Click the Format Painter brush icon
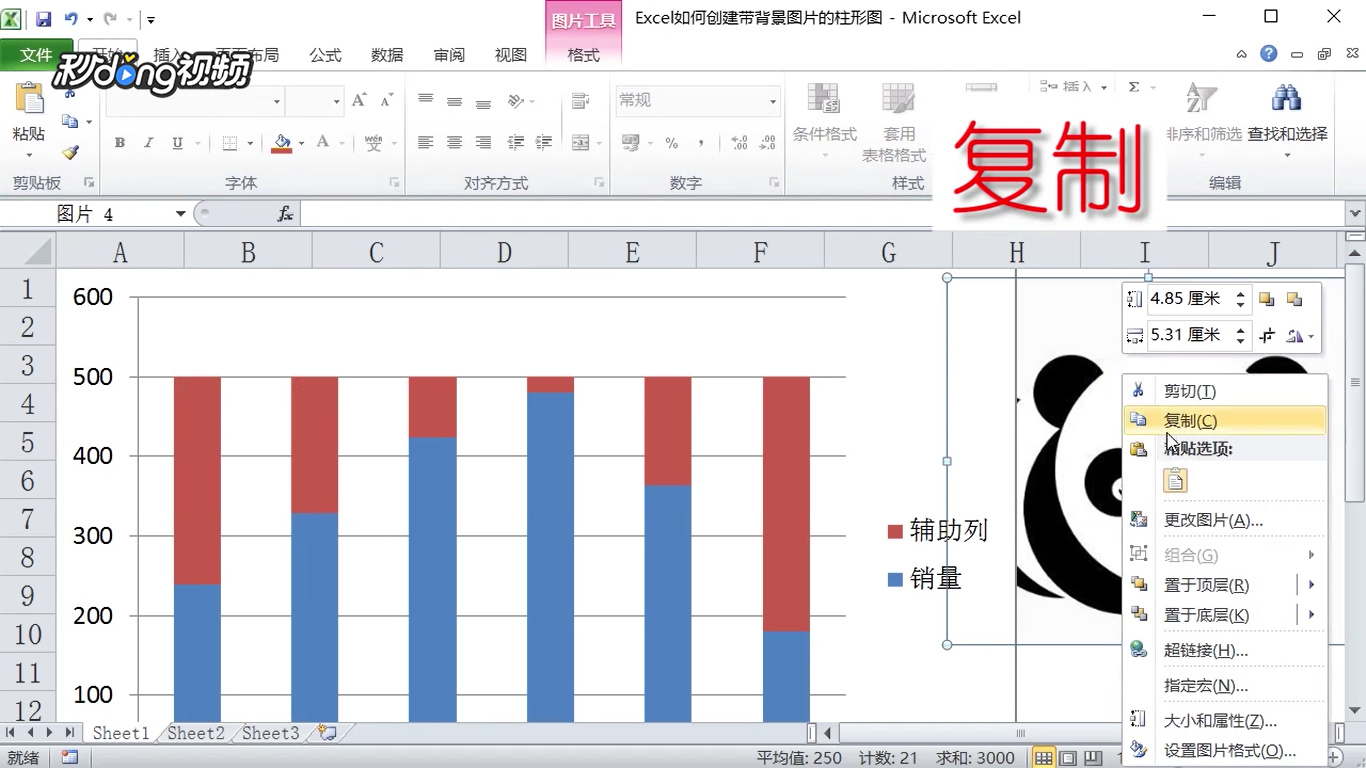Screen dimensions: 1366x768 70,152
